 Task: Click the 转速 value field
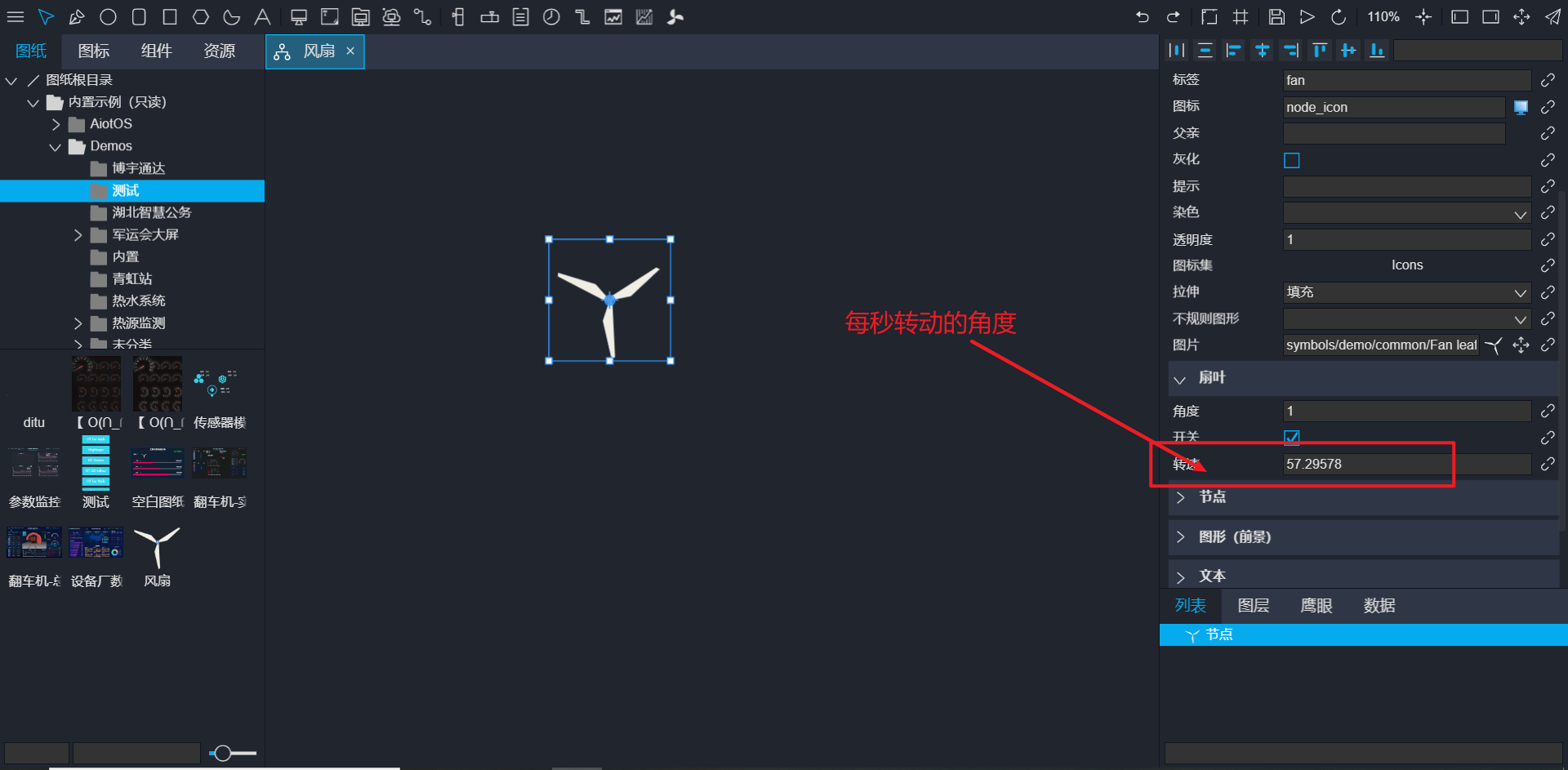tap(1405, 465)
